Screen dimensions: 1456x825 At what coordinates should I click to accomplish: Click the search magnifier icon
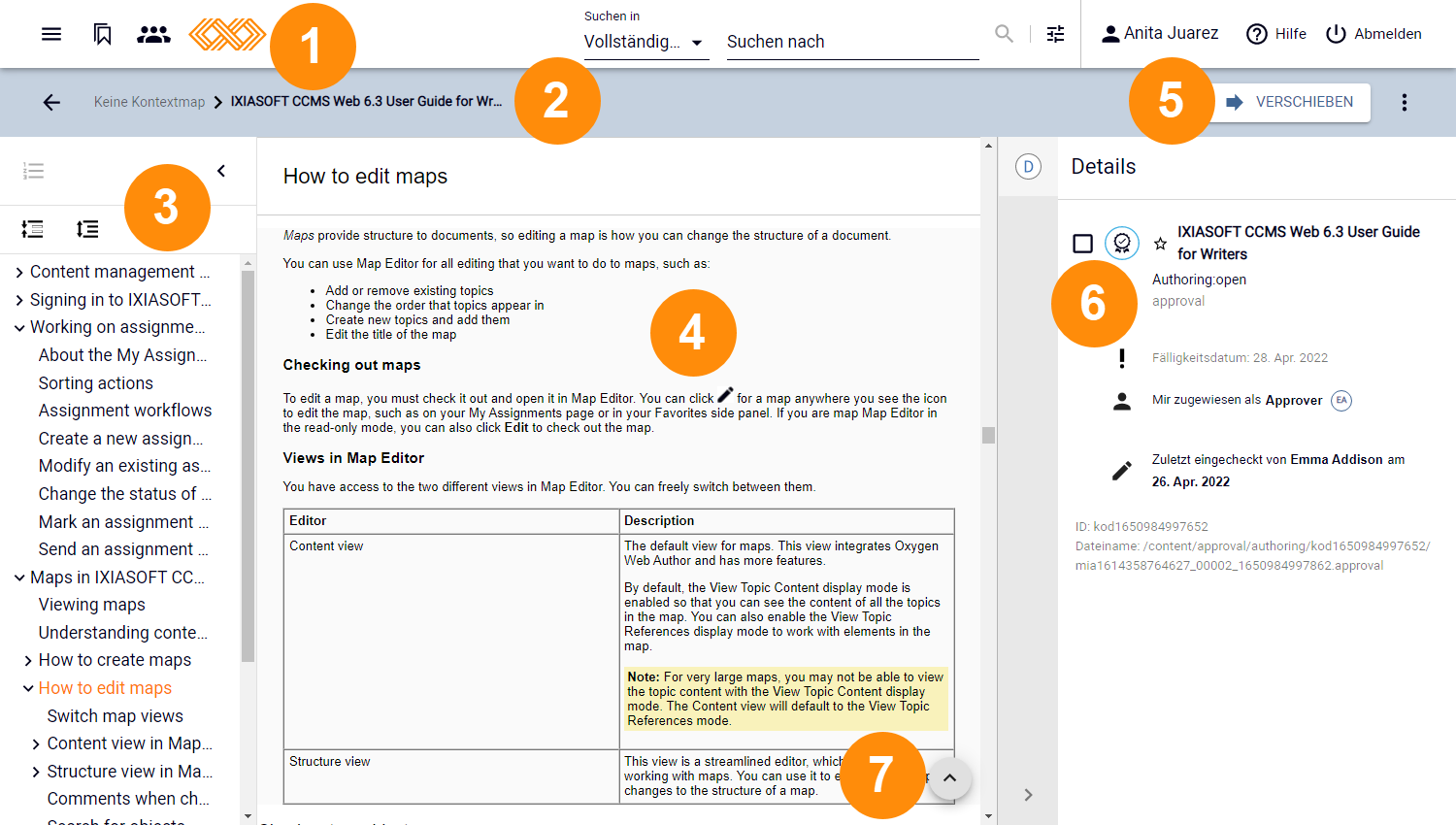point(1005,34)
